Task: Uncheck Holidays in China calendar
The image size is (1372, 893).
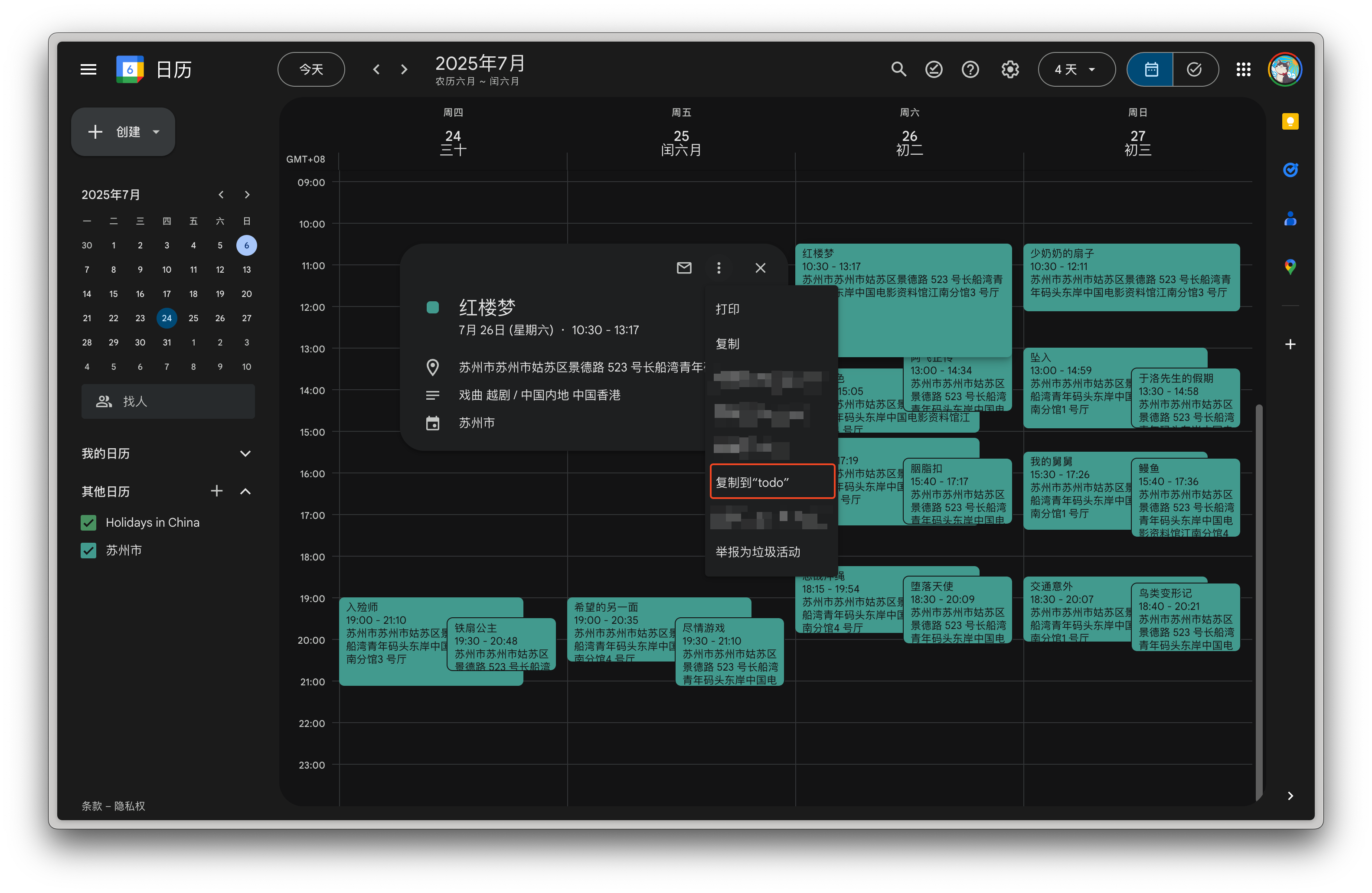Action: pos(88,522)
